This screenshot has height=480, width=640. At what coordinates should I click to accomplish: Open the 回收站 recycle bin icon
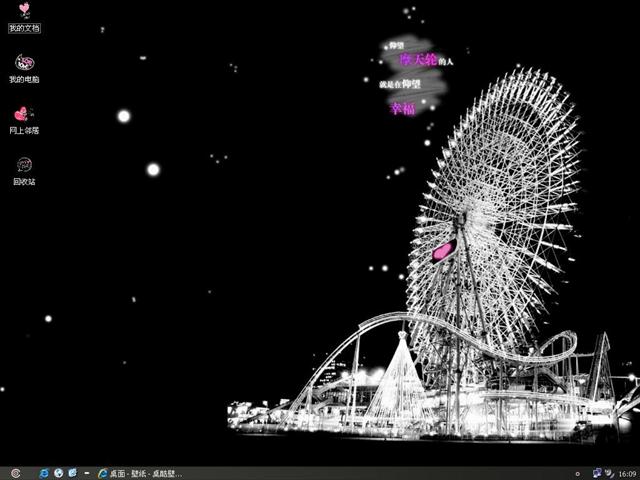[24, 165]
